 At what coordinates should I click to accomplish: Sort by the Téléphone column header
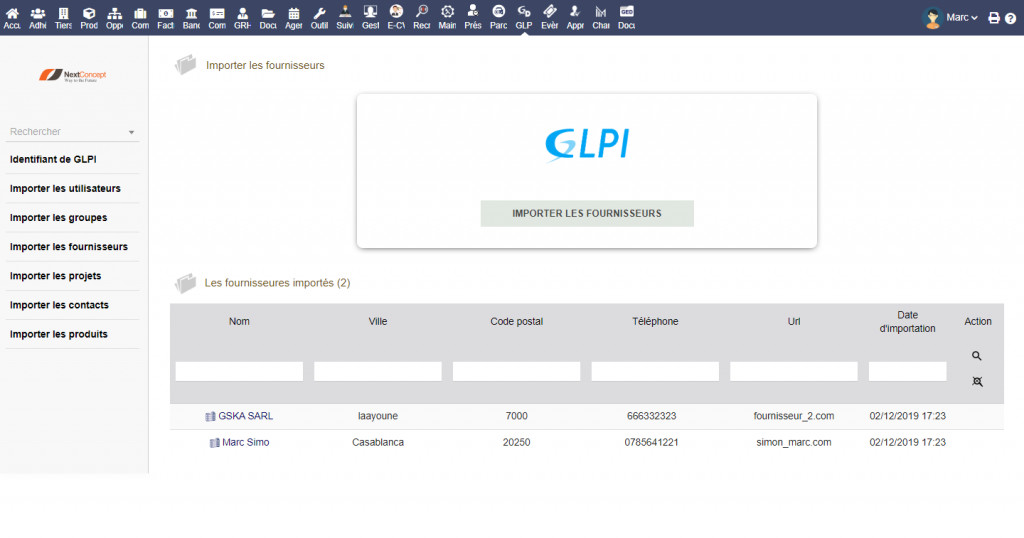point(655,321)
